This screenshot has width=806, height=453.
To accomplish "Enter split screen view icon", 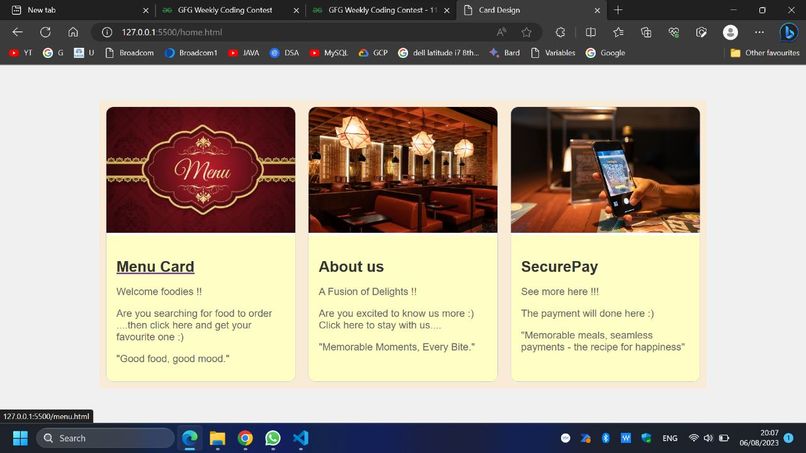I will (x=591, y=32).
